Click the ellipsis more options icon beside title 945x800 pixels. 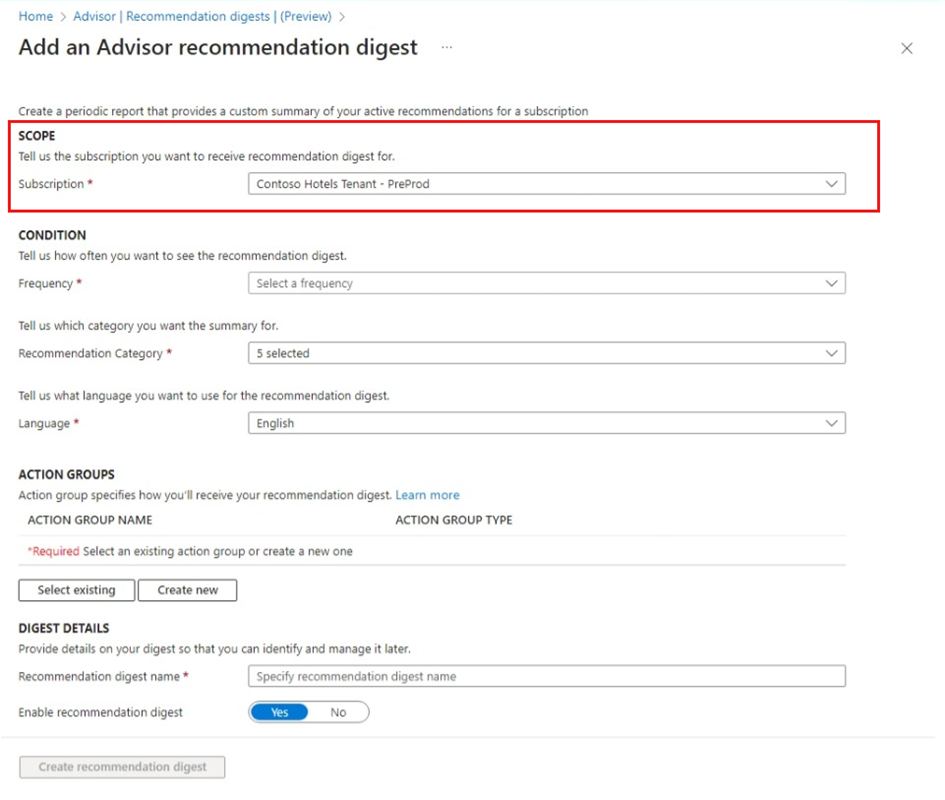447,47
